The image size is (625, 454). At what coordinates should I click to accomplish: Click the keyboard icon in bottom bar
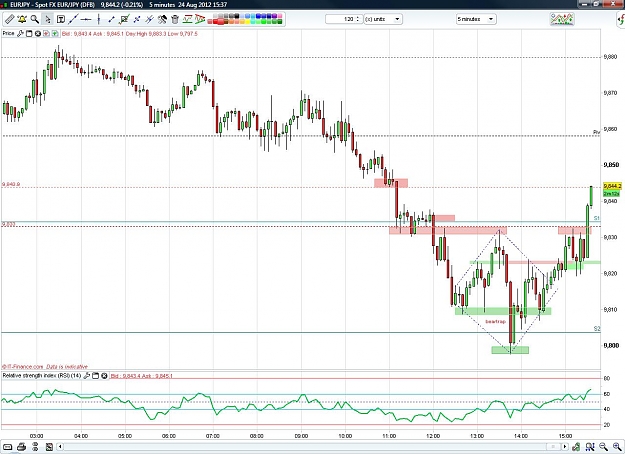[x=8, y=446]
